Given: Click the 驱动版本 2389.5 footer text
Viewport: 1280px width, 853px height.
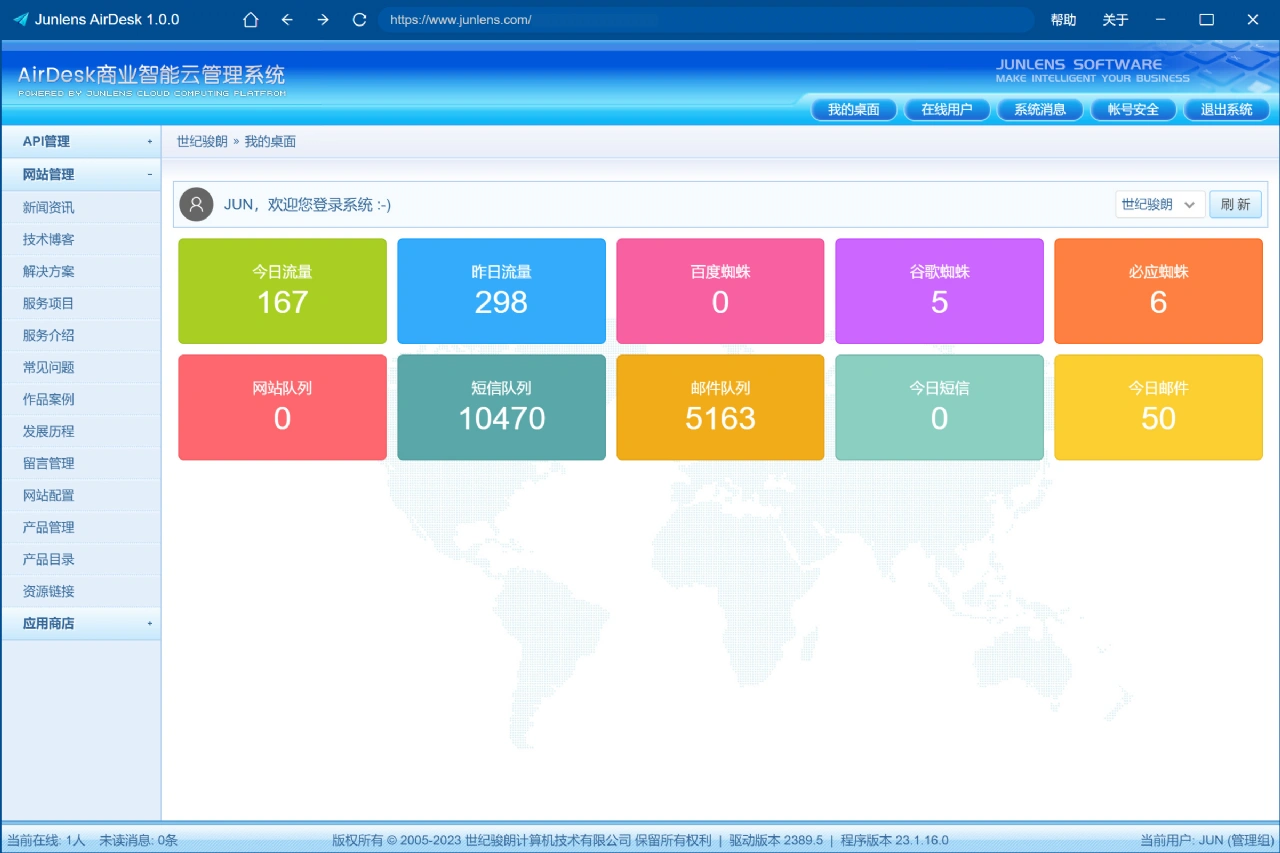Looking at the screenshot, I should click(776, 840).
